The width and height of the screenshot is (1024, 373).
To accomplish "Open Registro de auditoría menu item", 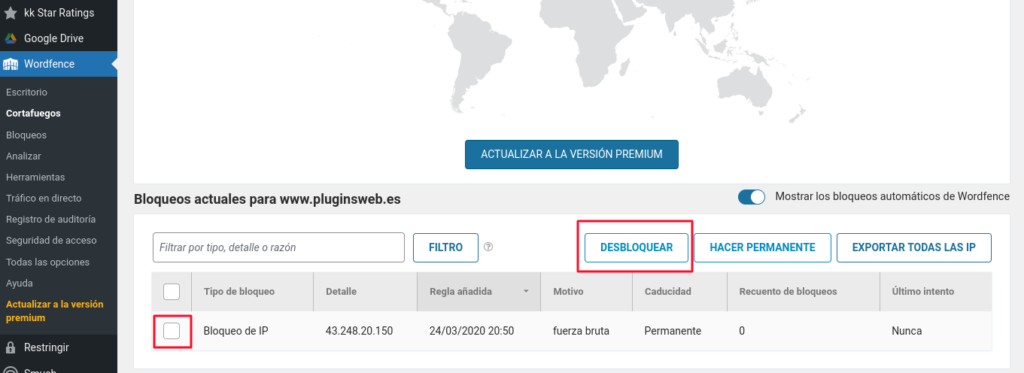I will 51,219.
